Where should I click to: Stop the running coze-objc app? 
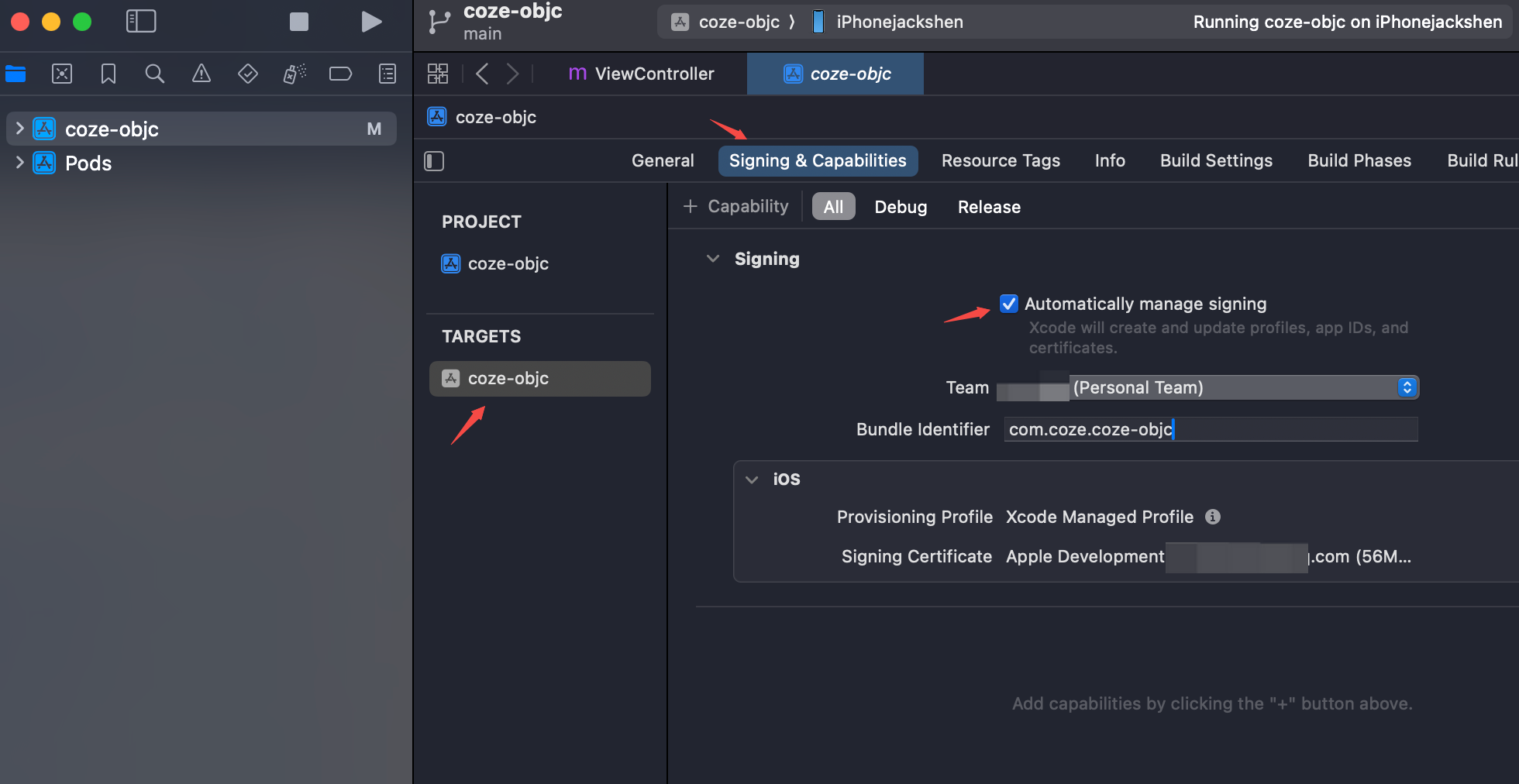click(x=299, y=22)
